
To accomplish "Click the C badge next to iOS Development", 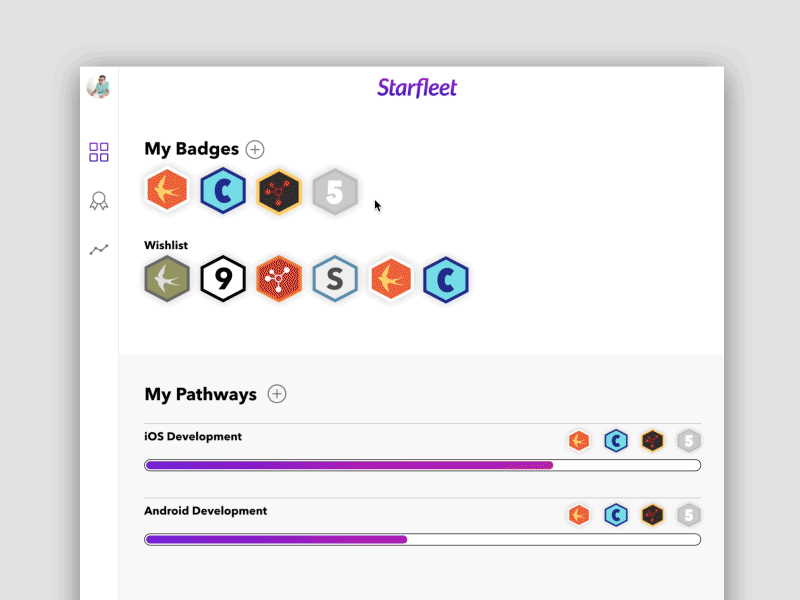I will [617, 440].
